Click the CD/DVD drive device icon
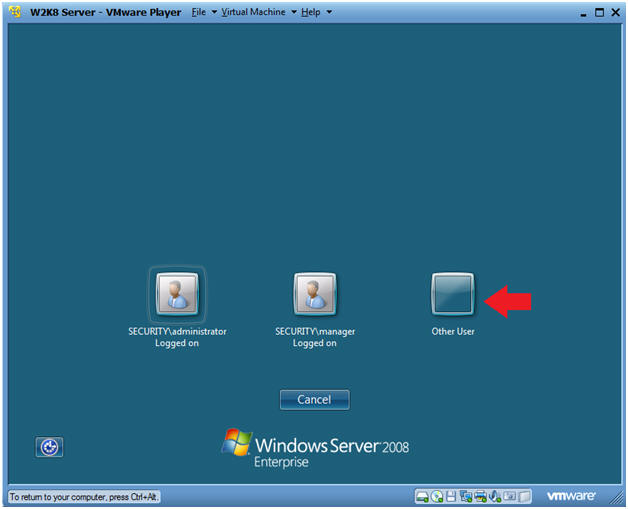Viewport: 628px width, 509px height. 437,497
